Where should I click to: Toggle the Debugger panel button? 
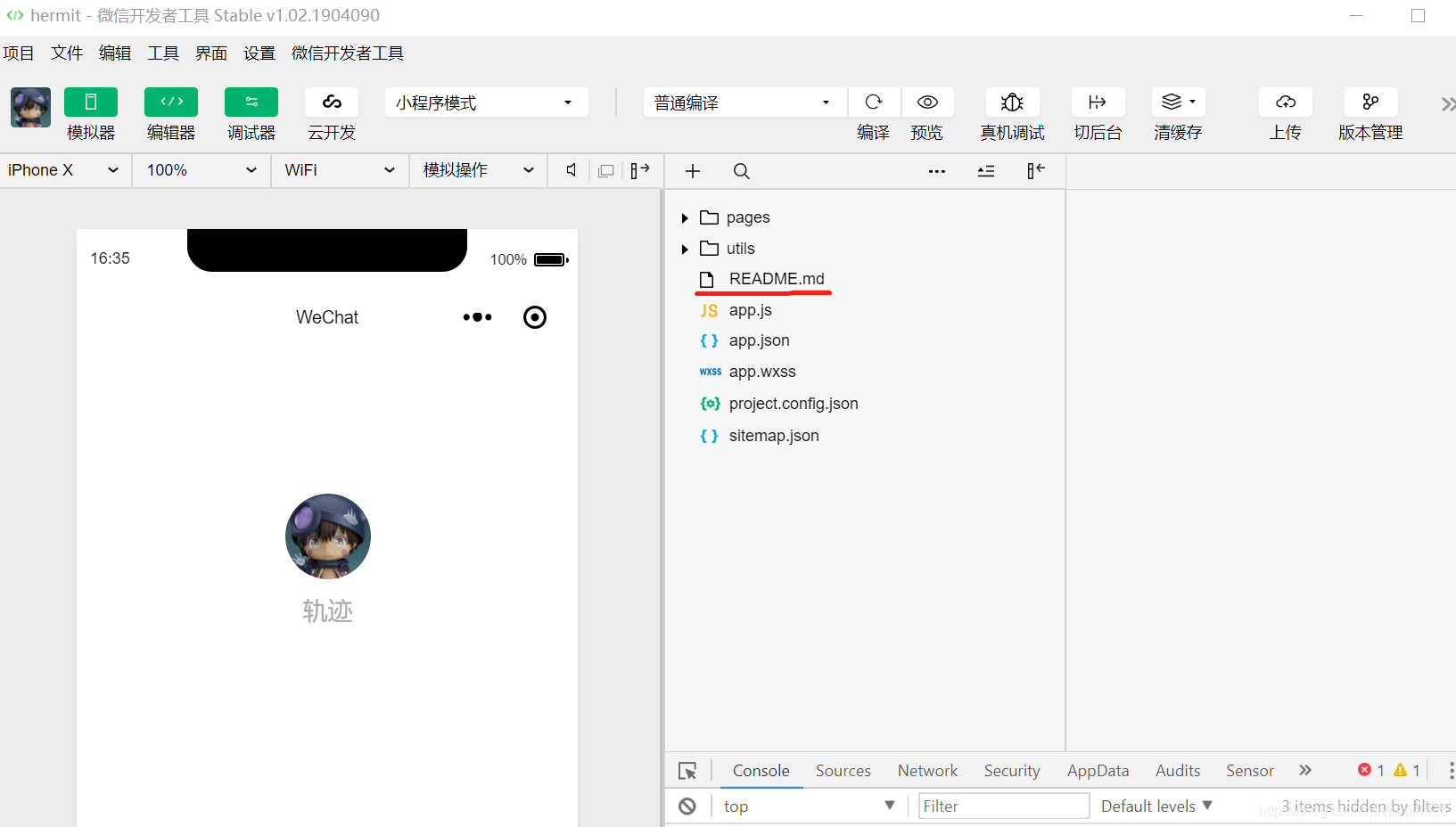click(x=251, y=102)
